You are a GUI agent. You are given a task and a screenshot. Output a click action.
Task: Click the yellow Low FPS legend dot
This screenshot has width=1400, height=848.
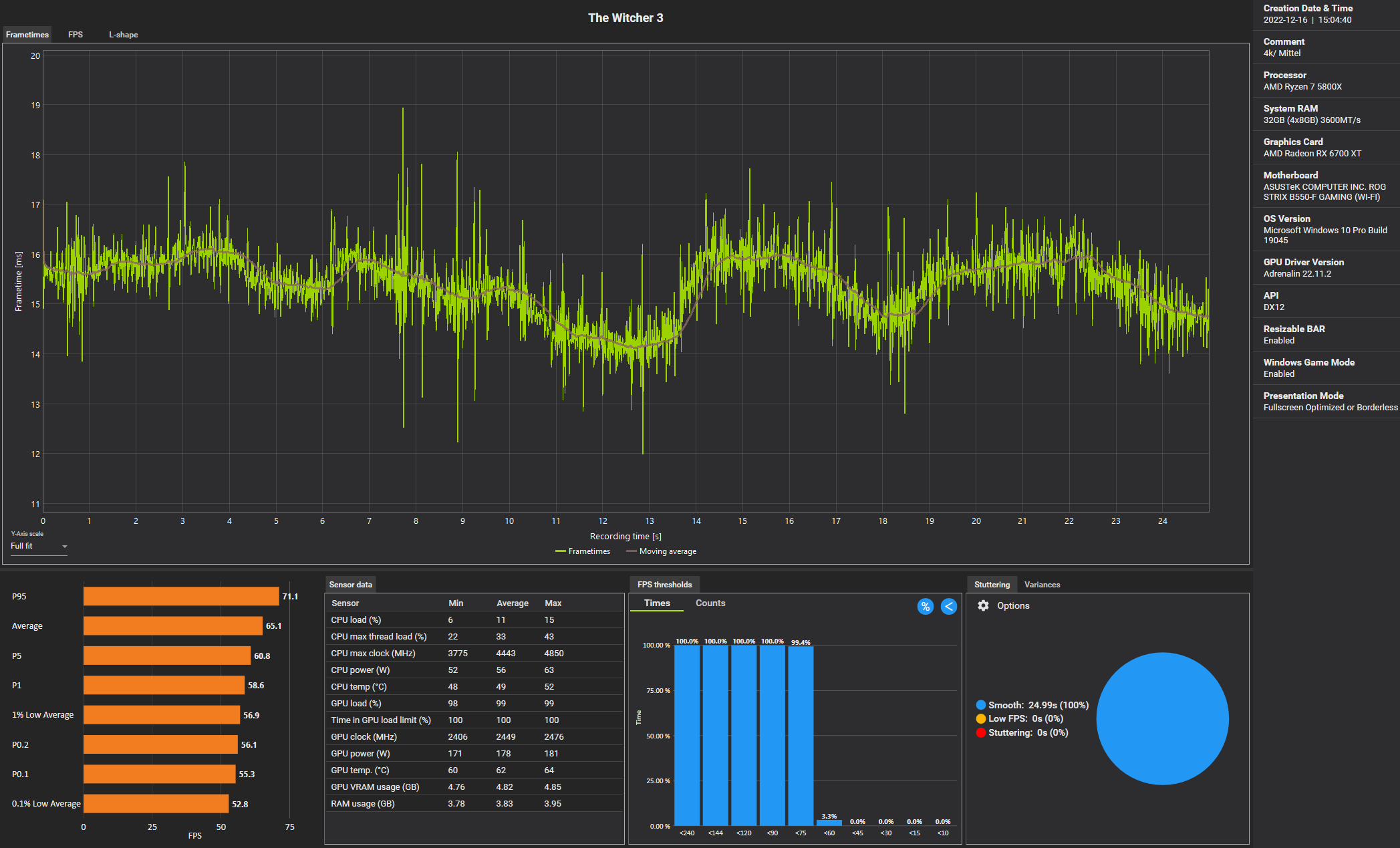[x=981, y=719]
